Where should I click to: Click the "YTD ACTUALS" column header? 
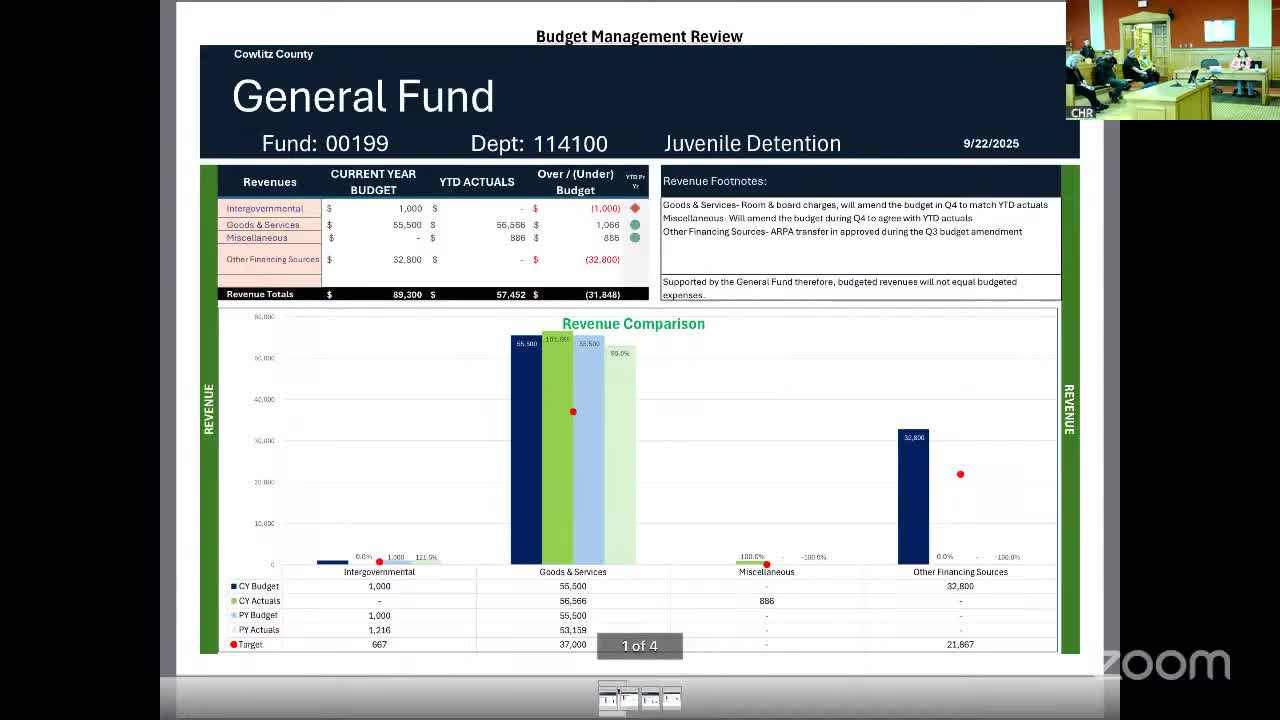pyautogui.click(x=477, y=182)
